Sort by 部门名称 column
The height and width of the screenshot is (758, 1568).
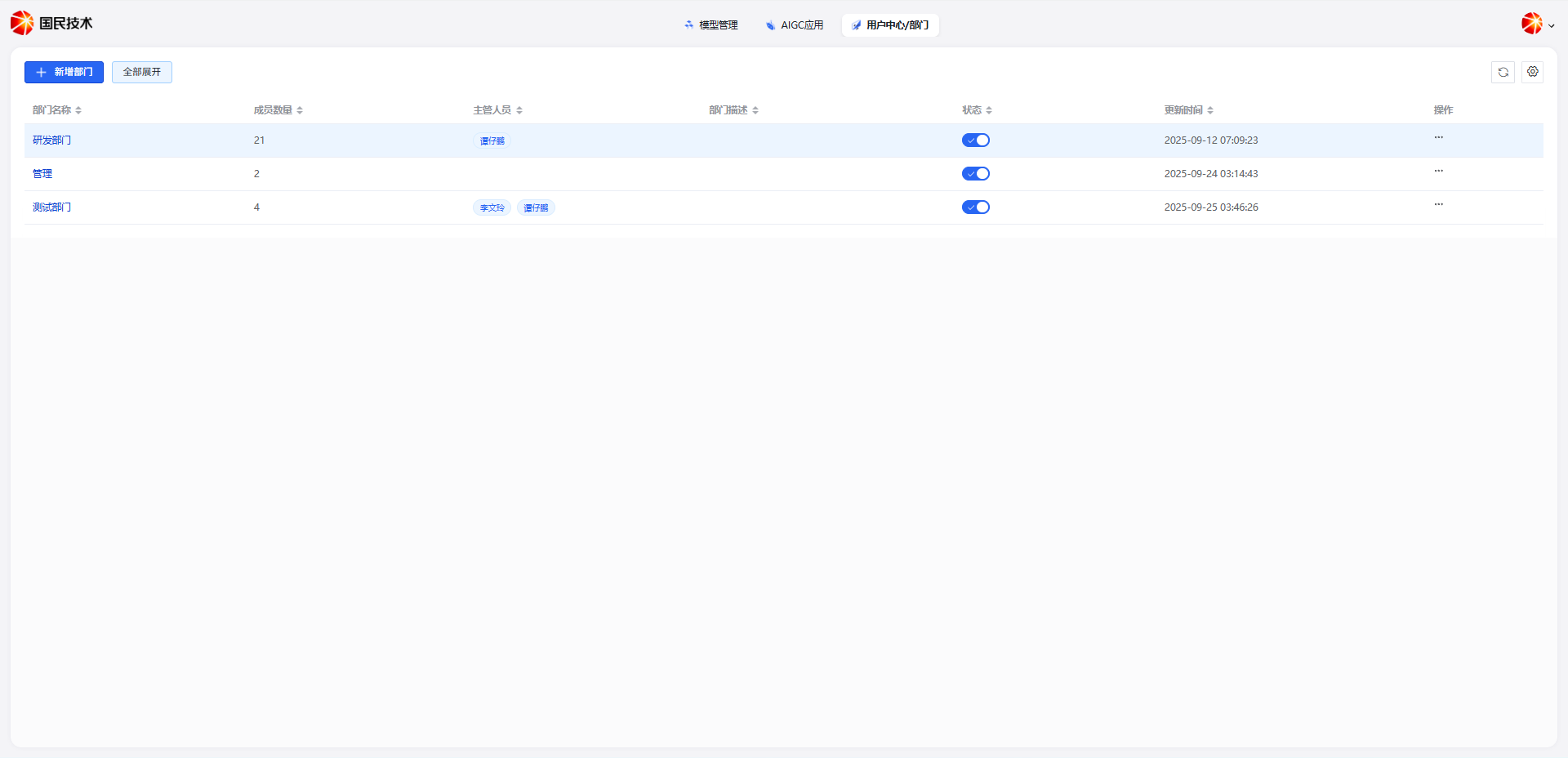[78, 110]
